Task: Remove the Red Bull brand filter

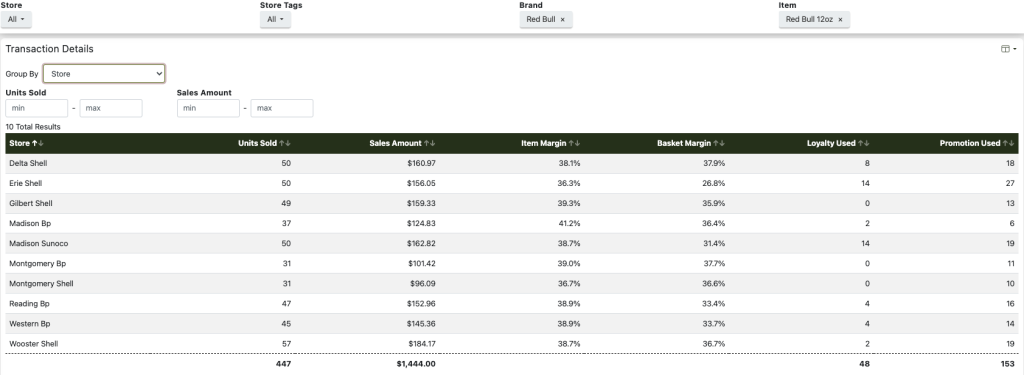Action: pyautogui.click(x=562, y=20)
